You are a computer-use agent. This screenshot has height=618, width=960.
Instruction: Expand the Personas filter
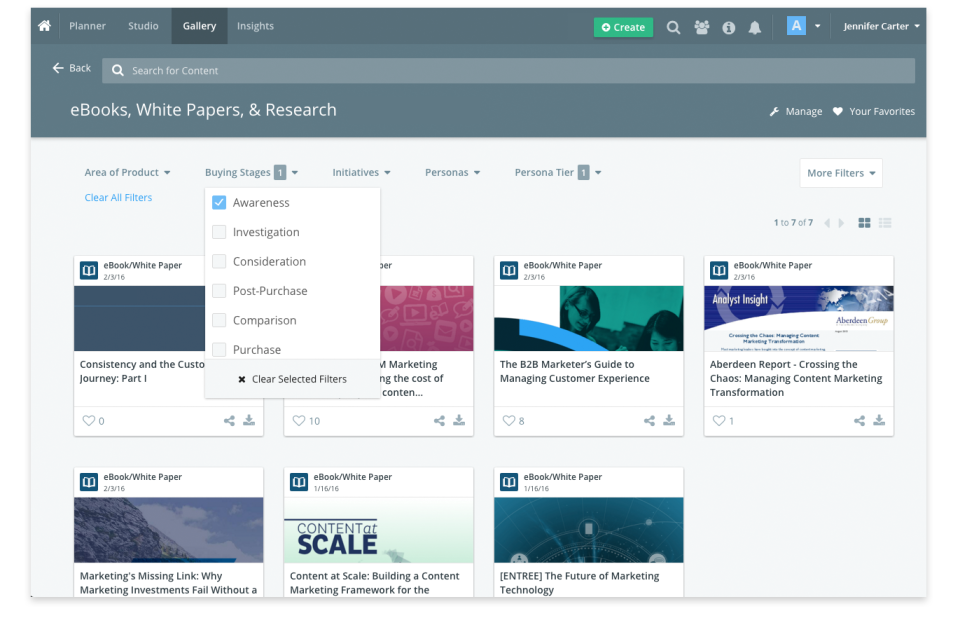pyautogui.click(x=452, y=173)
